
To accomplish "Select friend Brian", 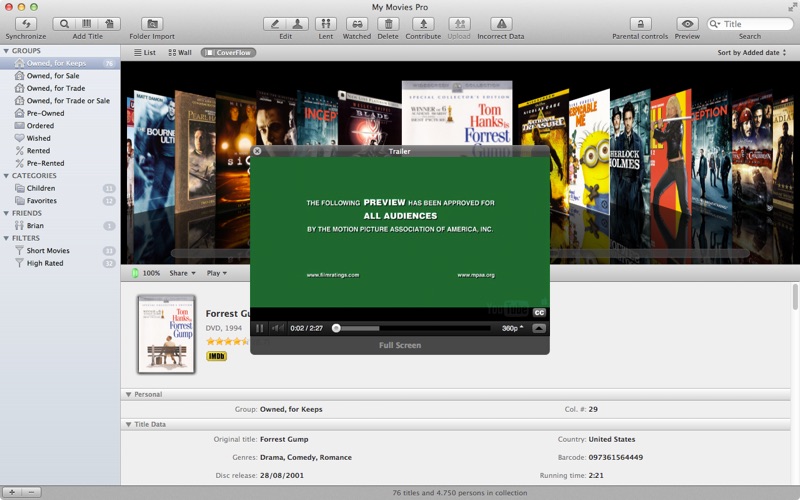I will (x=60, y=226).
